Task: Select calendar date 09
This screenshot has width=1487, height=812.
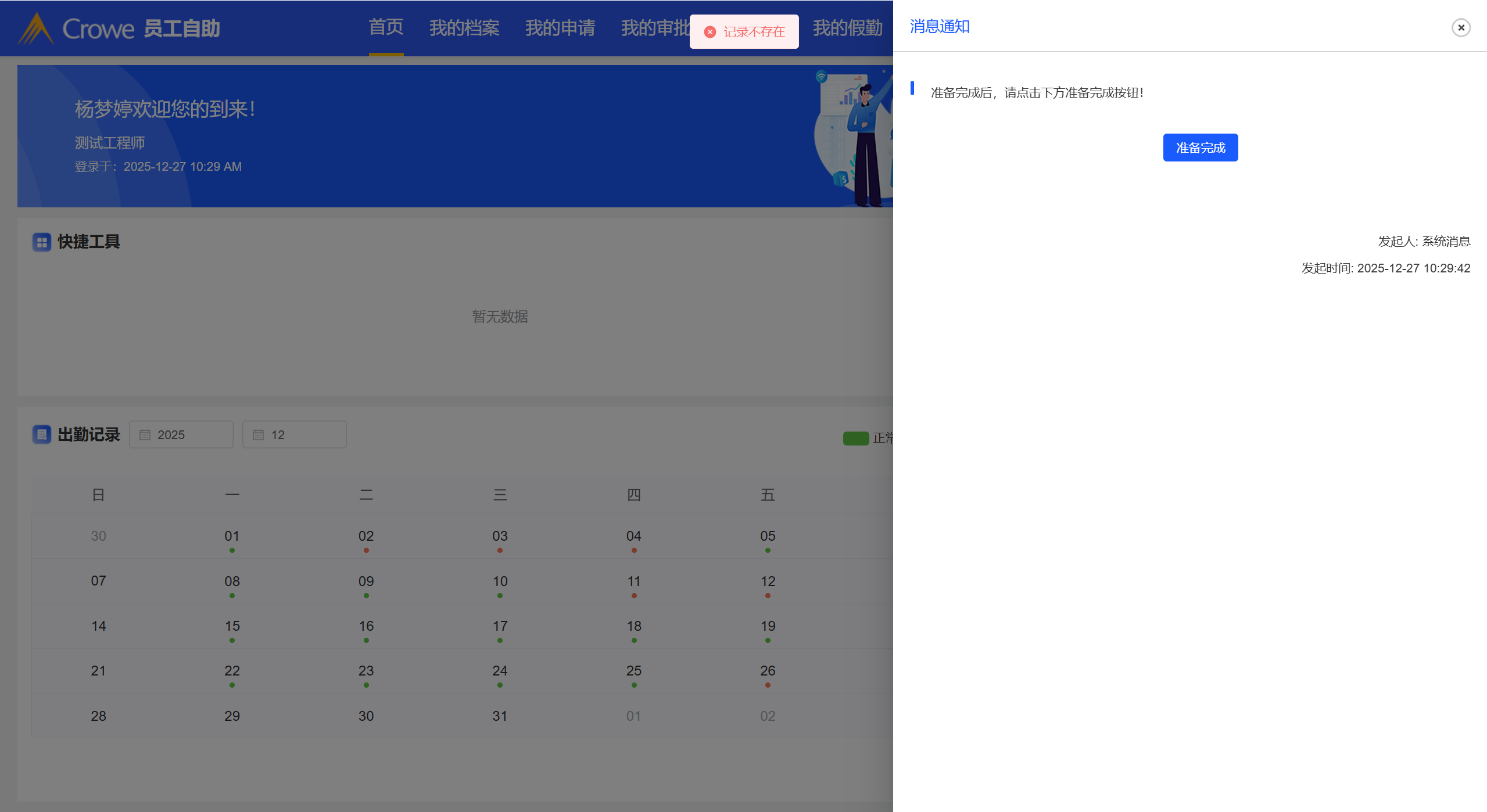Action: 366,582
